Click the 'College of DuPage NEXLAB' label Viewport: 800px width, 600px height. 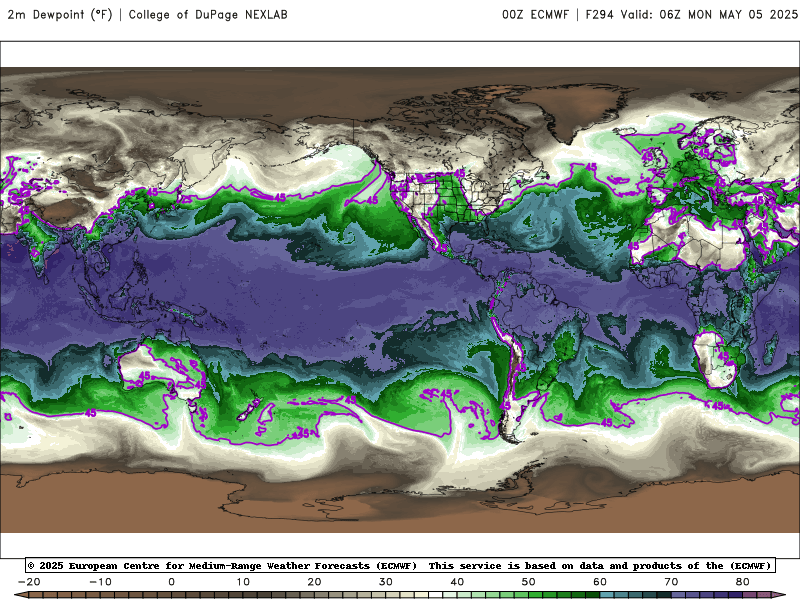(208, 14)
